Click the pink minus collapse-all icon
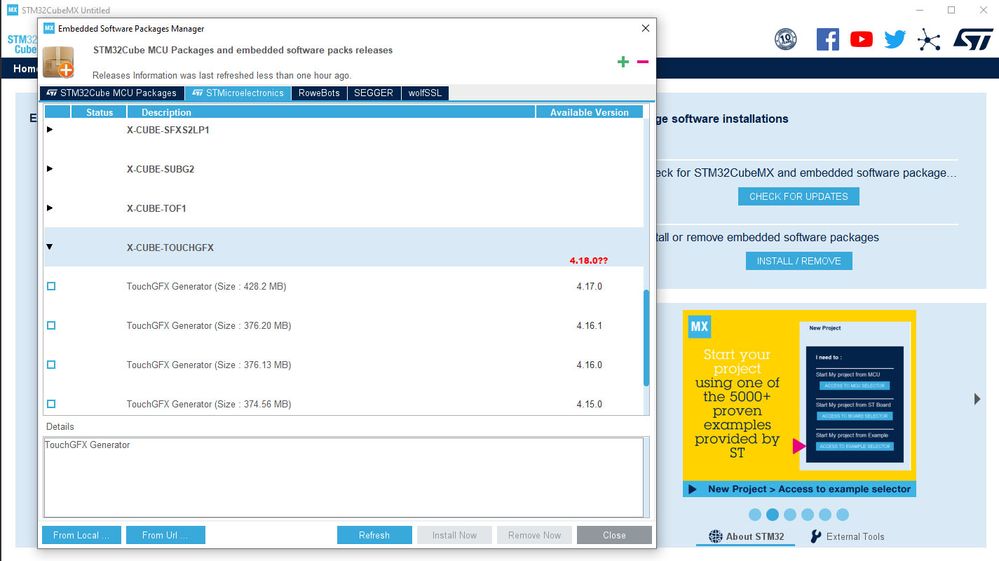 tap(642, 62)
